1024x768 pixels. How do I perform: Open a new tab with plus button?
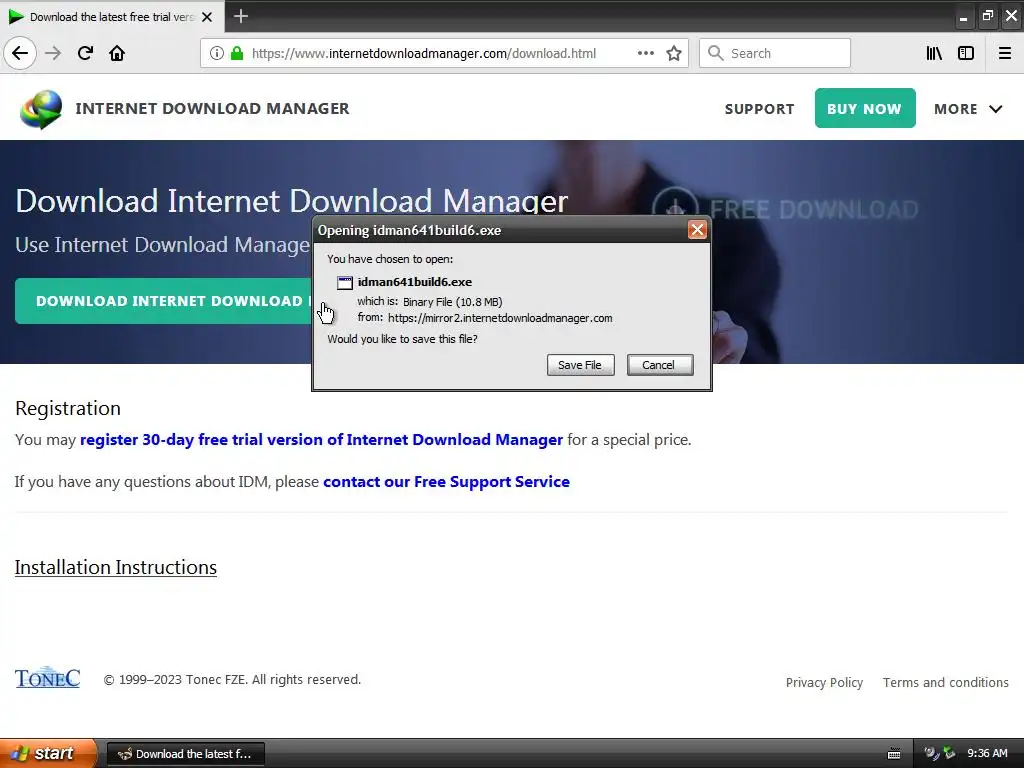click(x=241, y=16)
